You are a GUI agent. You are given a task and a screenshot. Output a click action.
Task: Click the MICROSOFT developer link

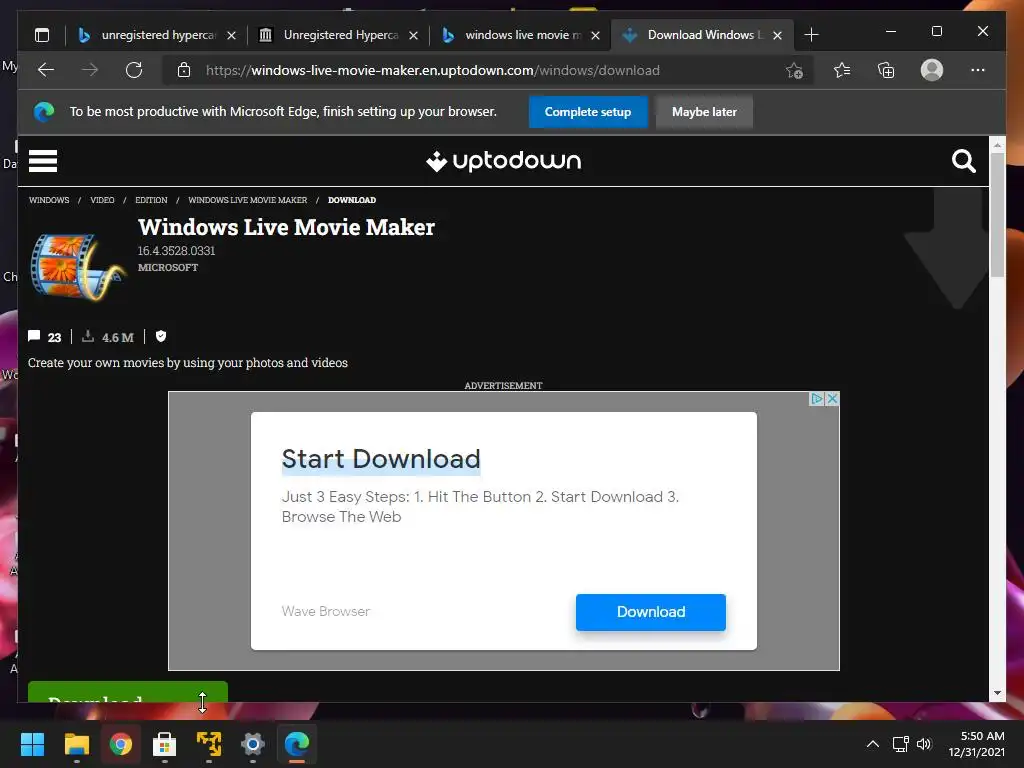pos(168,267)
